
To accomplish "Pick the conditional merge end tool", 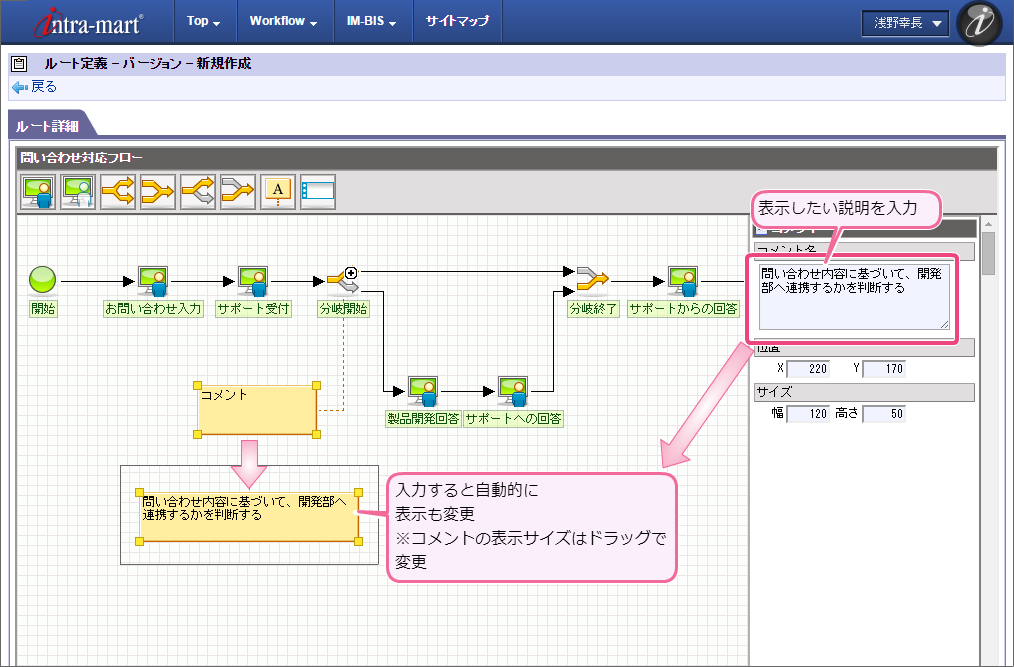I will coord(238,191).
